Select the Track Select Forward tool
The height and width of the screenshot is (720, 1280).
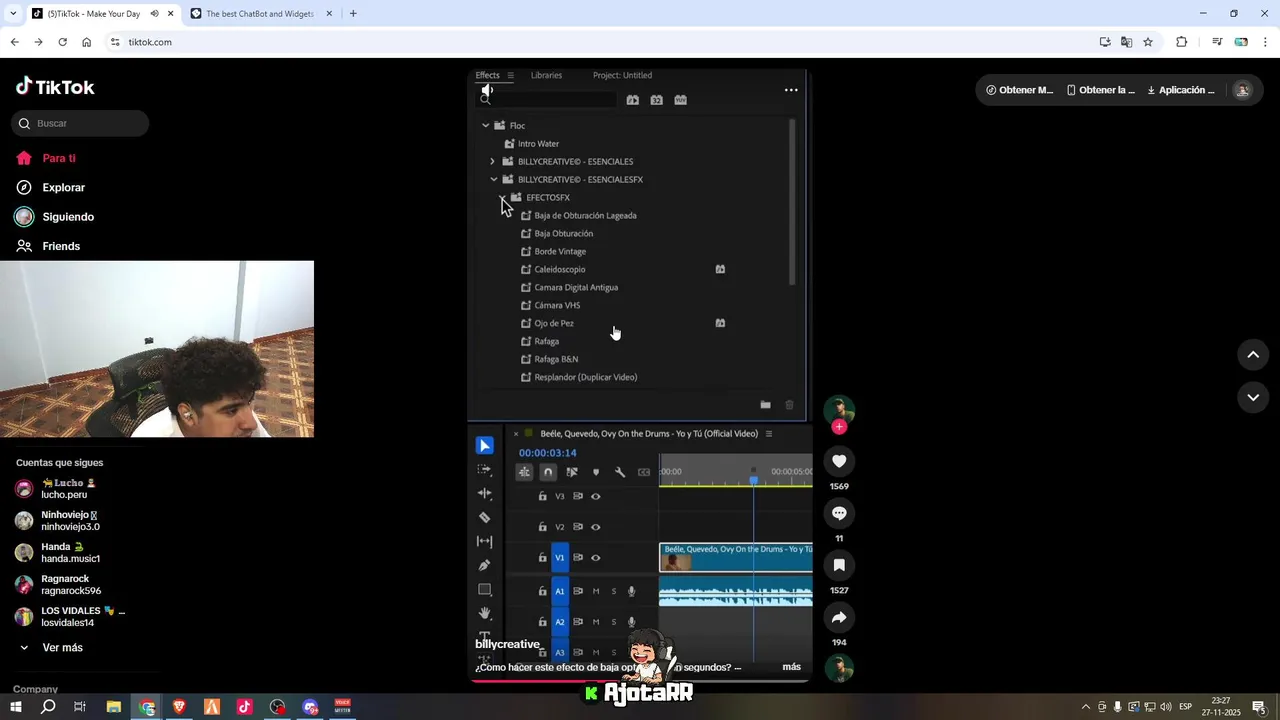click(x=485, y=469)
